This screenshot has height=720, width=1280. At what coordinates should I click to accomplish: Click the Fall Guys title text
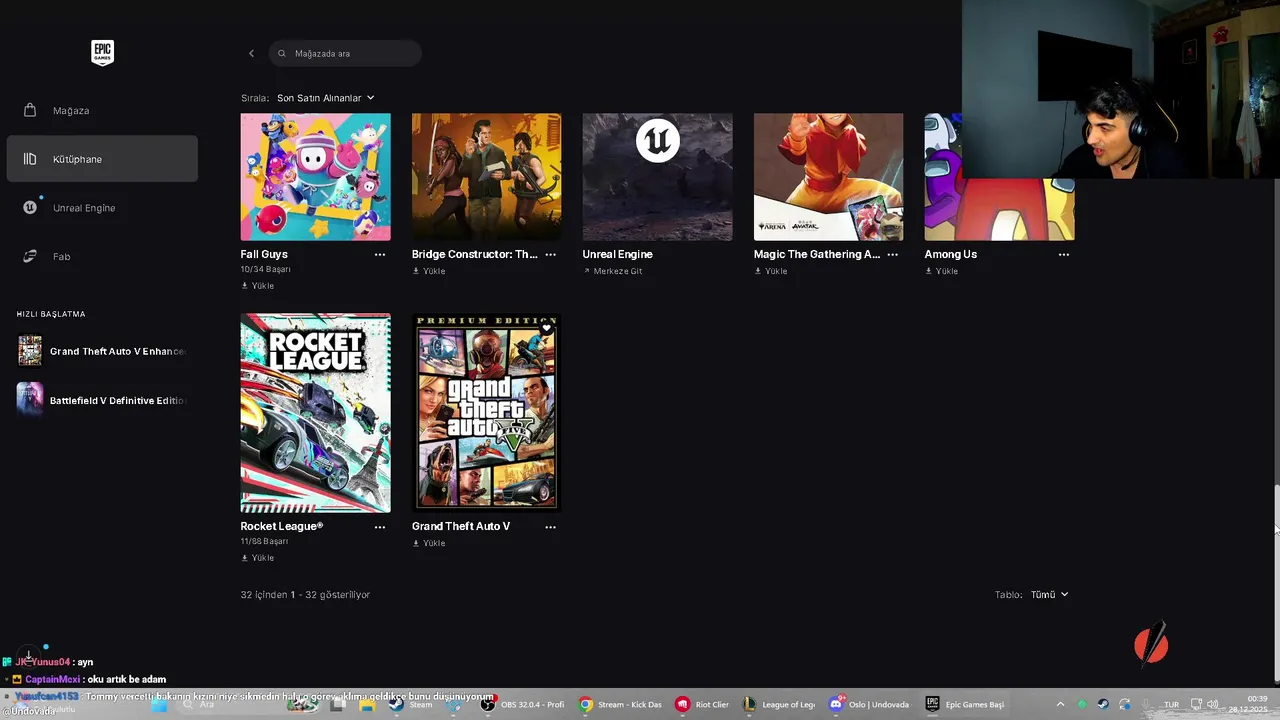tap(264, 254)
